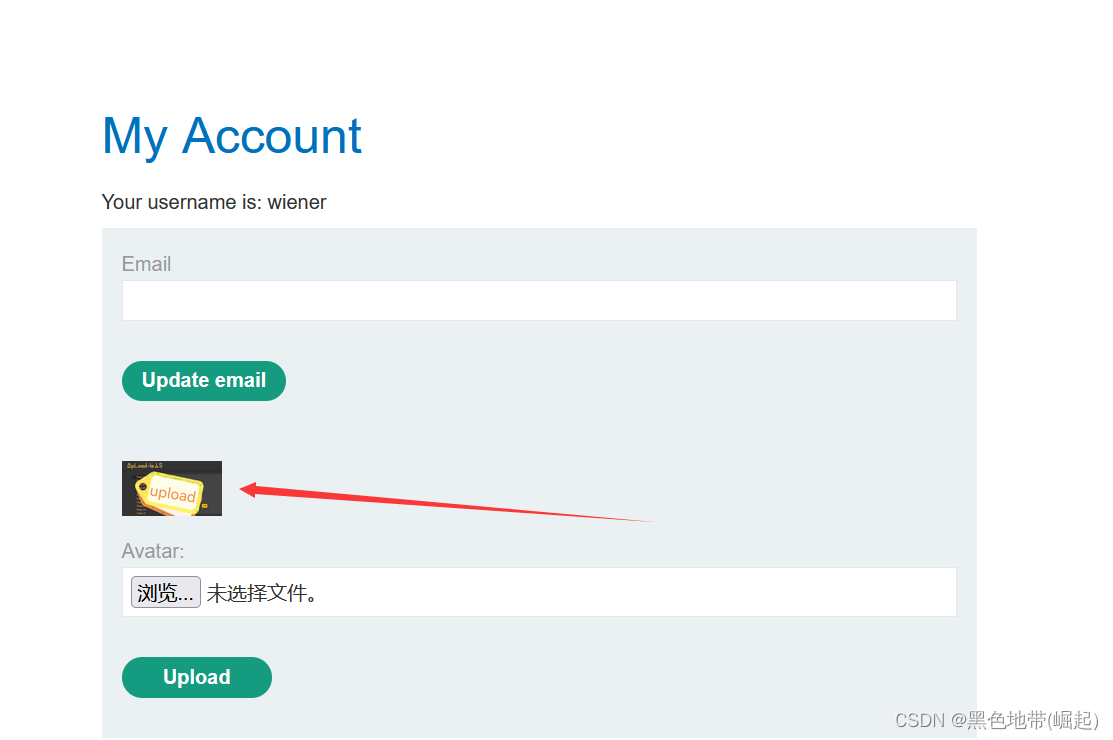1113x740 pixels.
Task: Select the My Account page heading
Action: point(231,136)
